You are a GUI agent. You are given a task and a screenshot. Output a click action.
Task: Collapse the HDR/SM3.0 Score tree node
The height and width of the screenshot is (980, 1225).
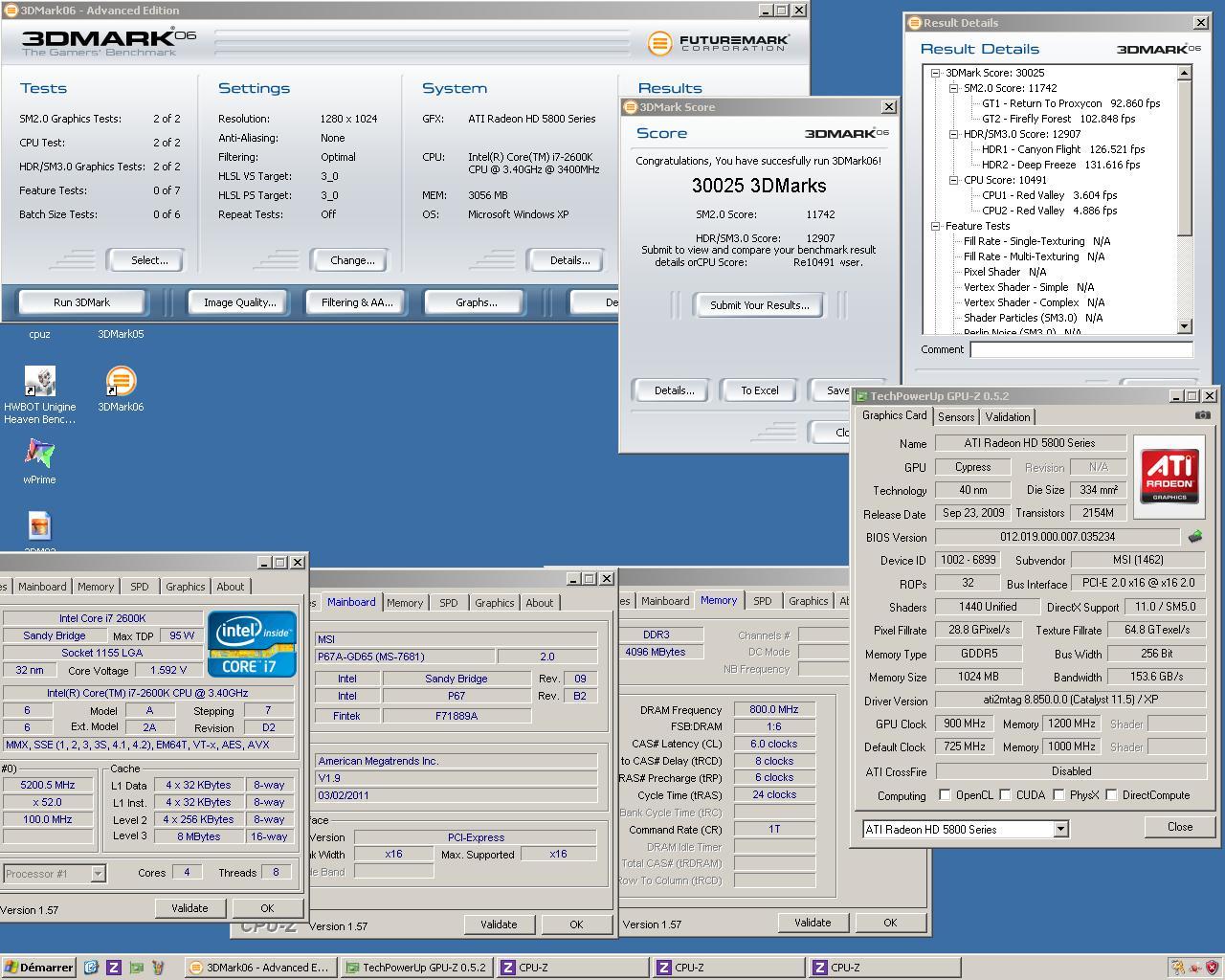(953, 134)
